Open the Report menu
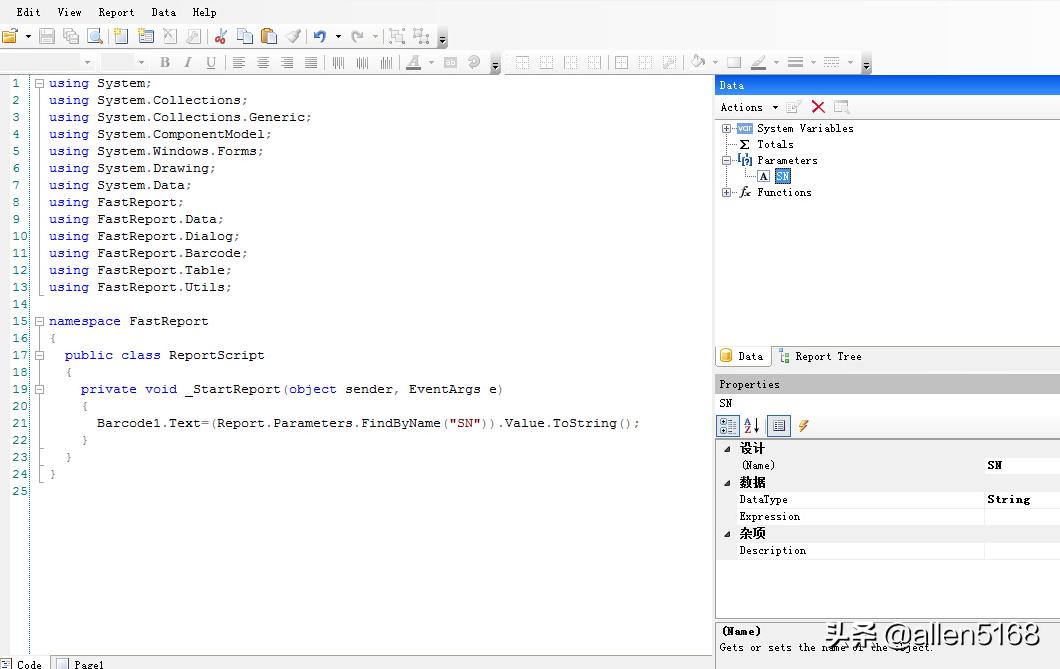Viewport: 1060px width, 669px height. [116, 12]
